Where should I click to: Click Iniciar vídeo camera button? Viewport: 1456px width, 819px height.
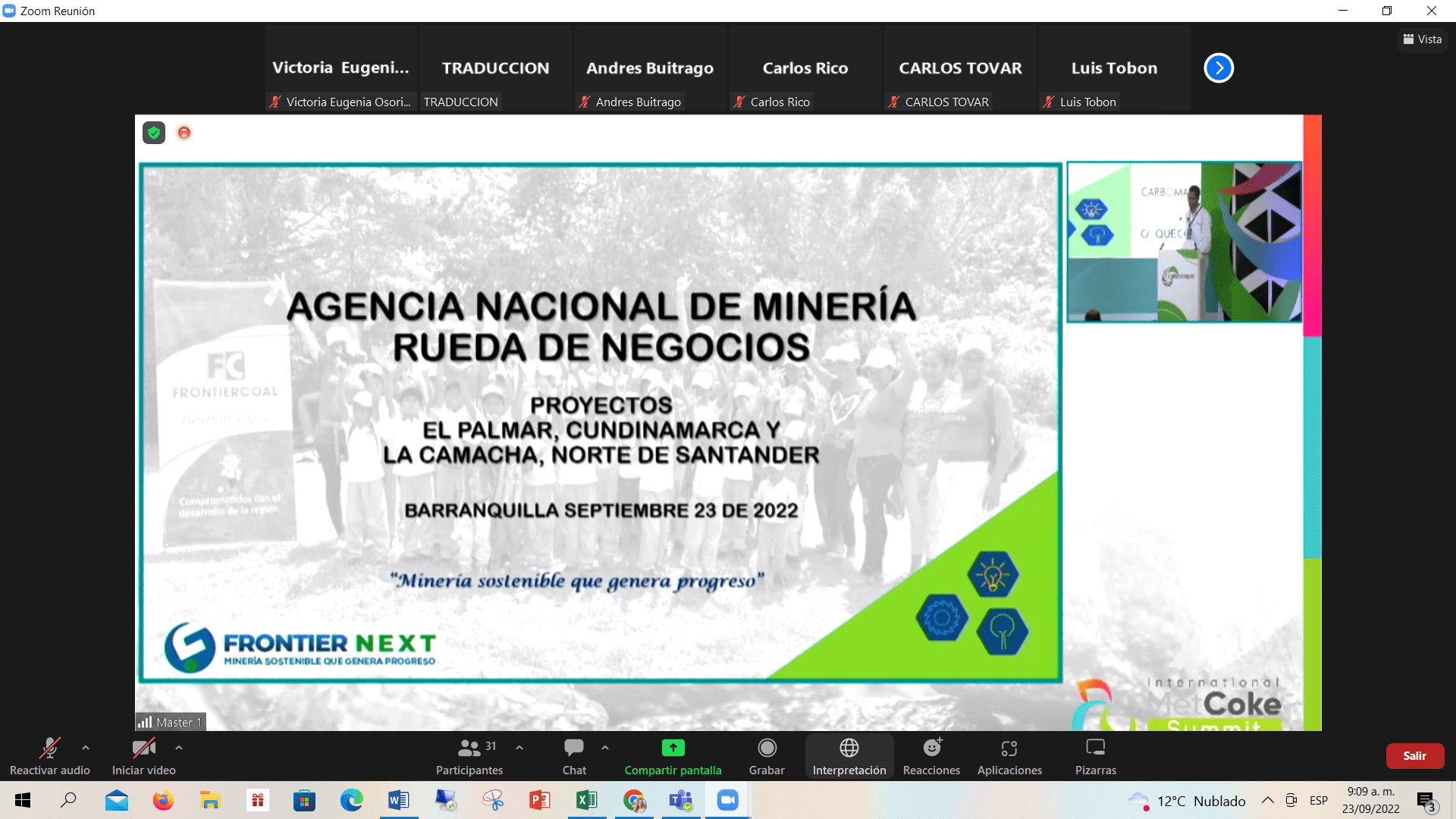tap(144, 756)
